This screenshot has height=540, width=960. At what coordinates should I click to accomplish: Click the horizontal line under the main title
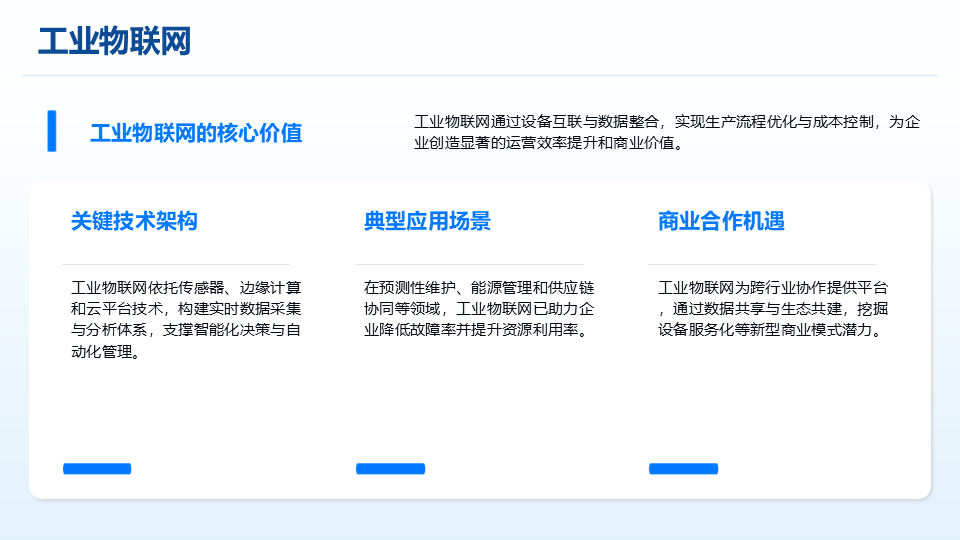480,75
